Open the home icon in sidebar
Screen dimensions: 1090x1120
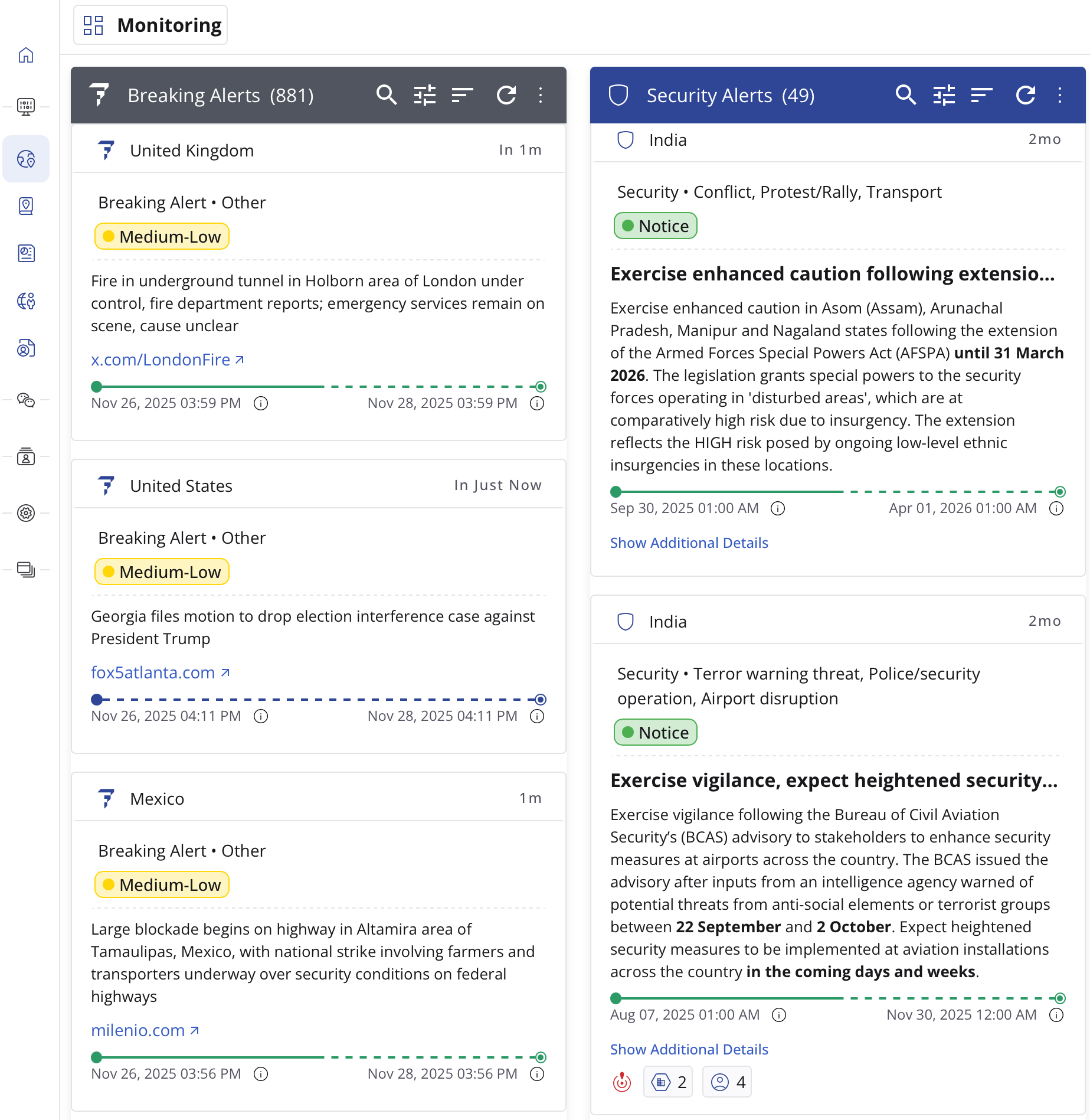(26, 55)
